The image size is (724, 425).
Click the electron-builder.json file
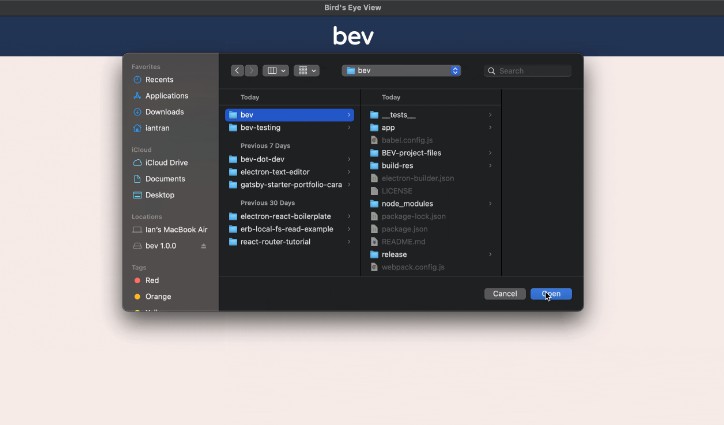[431, 178]
